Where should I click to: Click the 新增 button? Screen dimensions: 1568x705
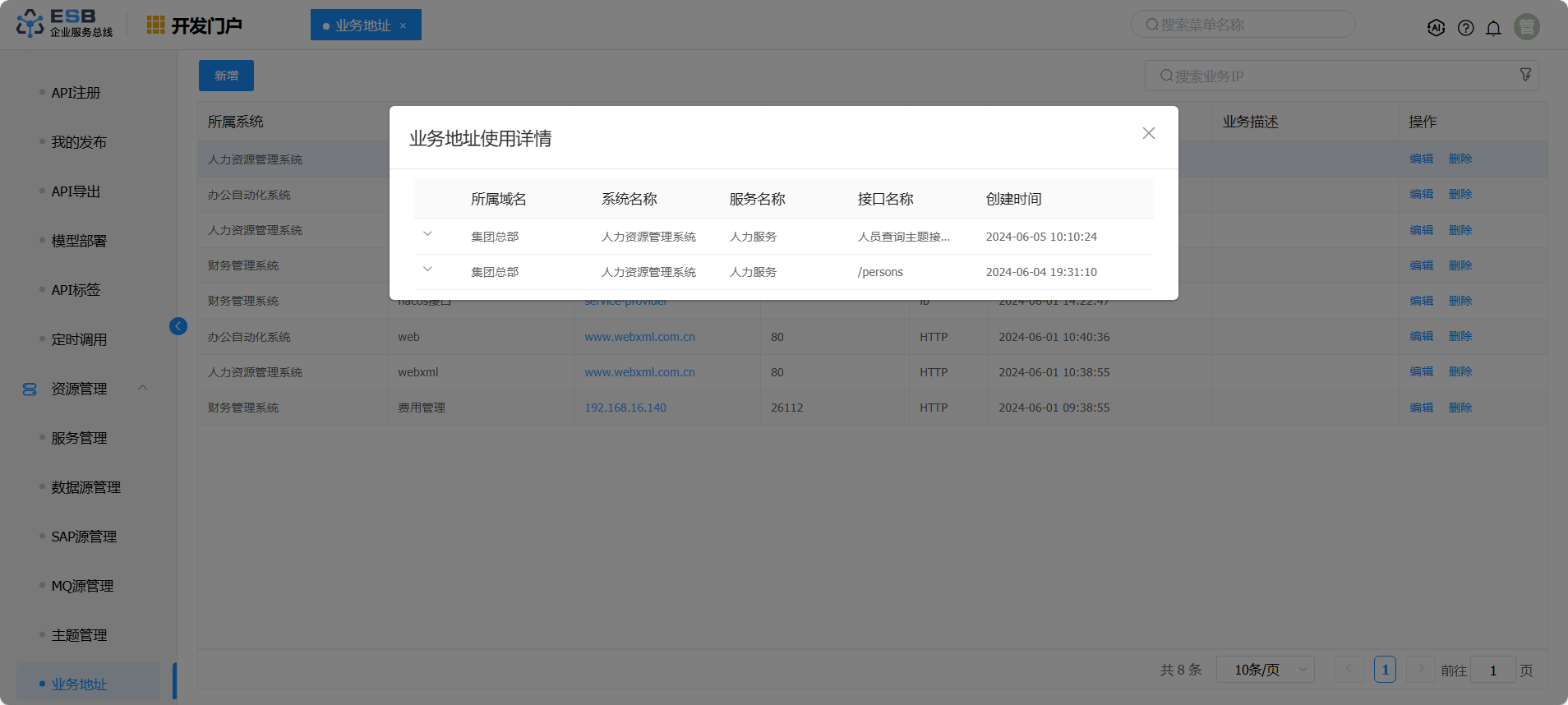coord(226,76)
